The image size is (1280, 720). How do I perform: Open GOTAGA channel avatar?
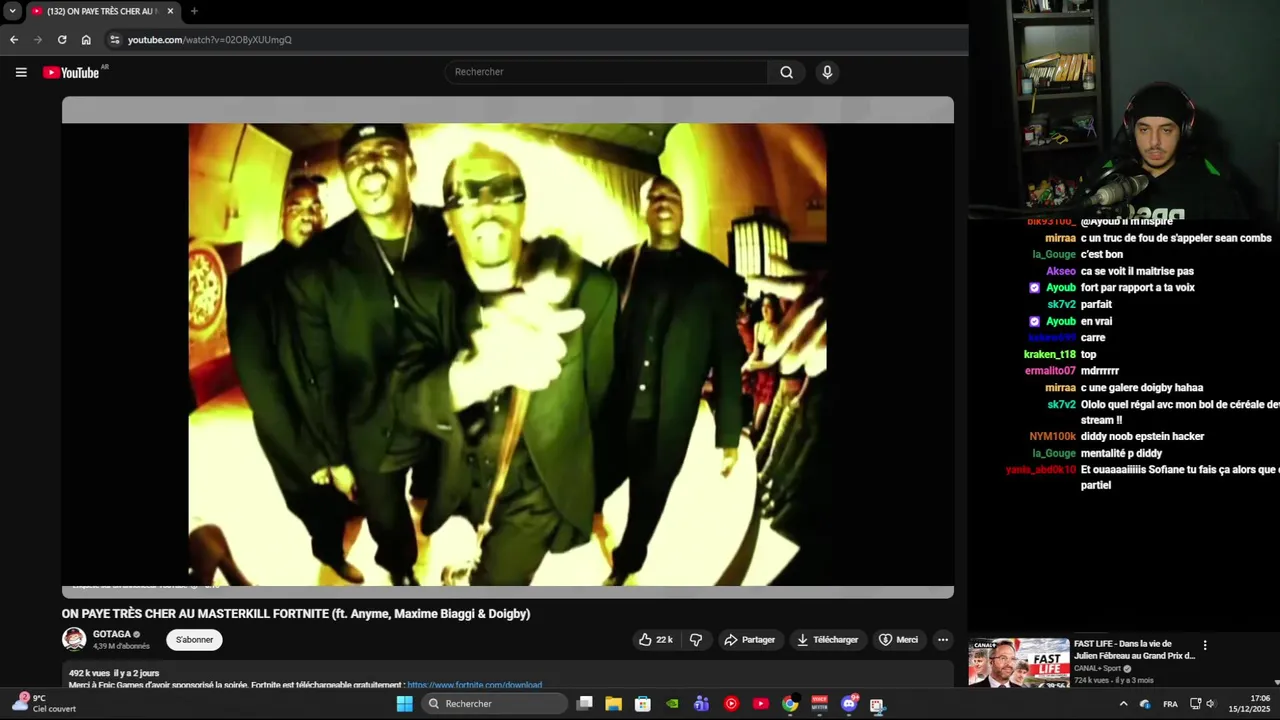click(x=74, y=639)
